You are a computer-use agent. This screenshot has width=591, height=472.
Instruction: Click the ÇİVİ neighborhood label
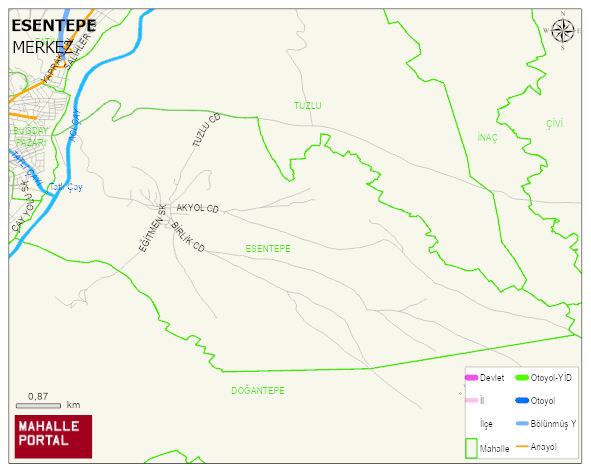coord(554,124)
